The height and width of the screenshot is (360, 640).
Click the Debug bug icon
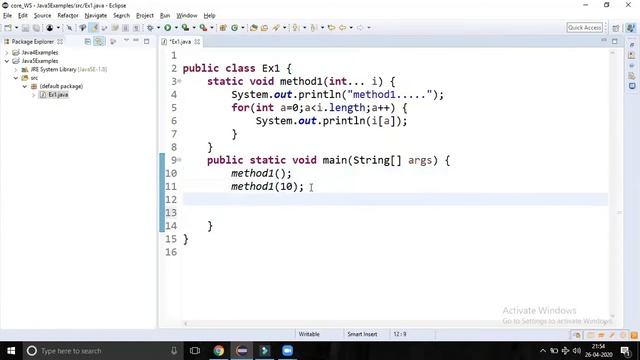point(150,28)
